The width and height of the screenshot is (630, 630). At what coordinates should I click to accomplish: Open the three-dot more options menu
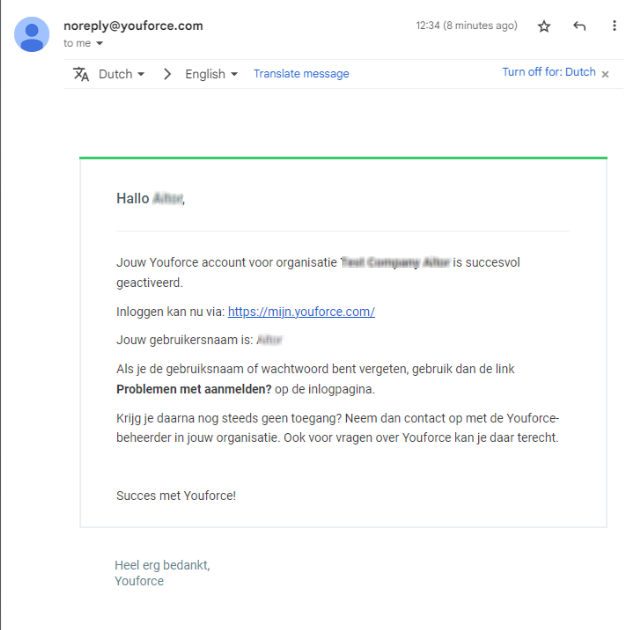tap(614, 27)
